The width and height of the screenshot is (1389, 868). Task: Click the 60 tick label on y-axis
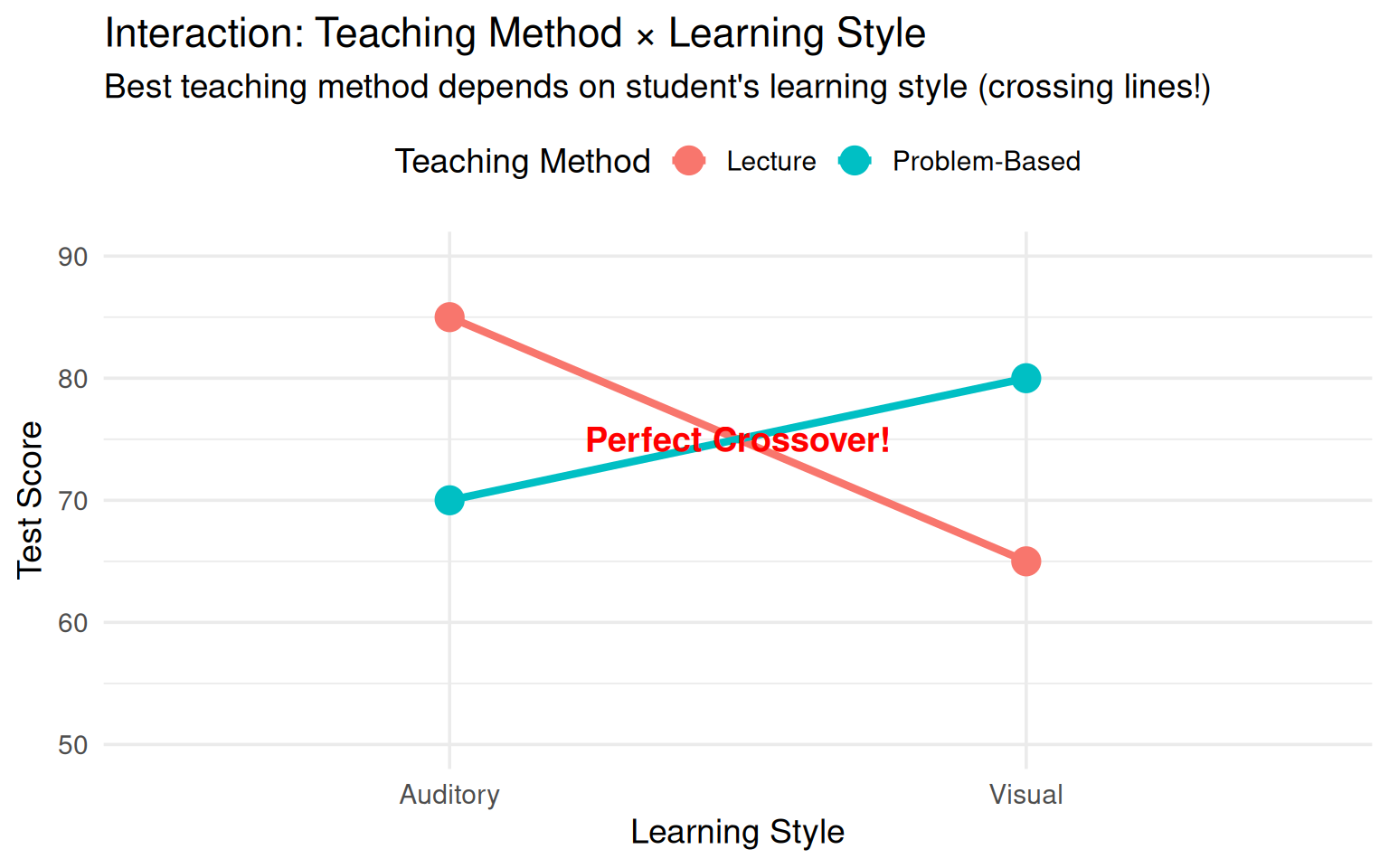[73, 623]
